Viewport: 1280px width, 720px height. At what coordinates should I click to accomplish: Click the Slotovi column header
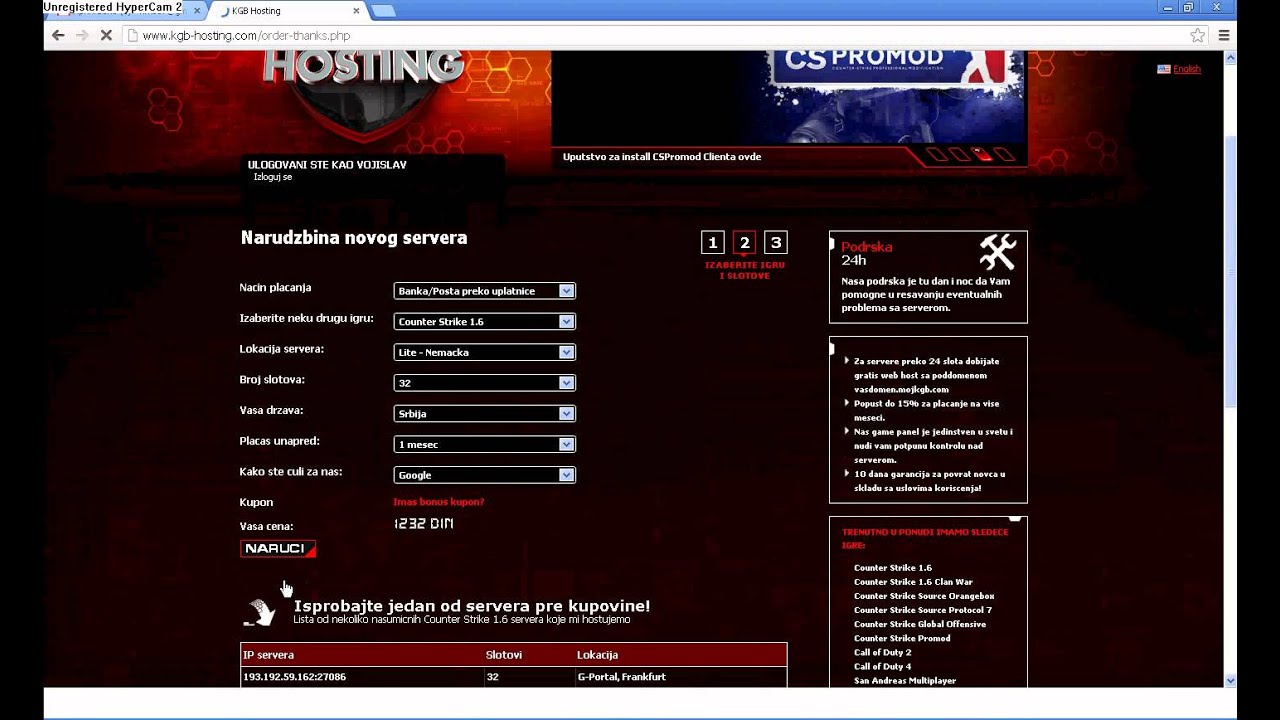click(x=504, y=655)
